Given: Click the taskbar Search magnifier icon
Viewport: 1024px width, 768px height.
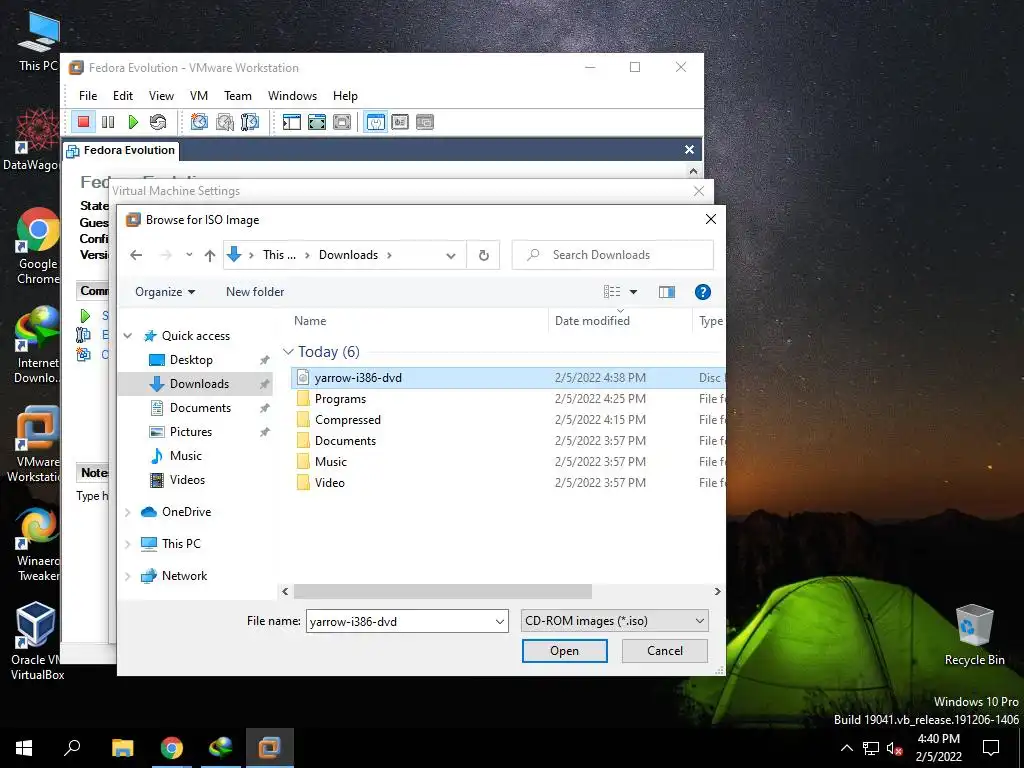Looking at the screenshot, I should (x=72, y=748).
